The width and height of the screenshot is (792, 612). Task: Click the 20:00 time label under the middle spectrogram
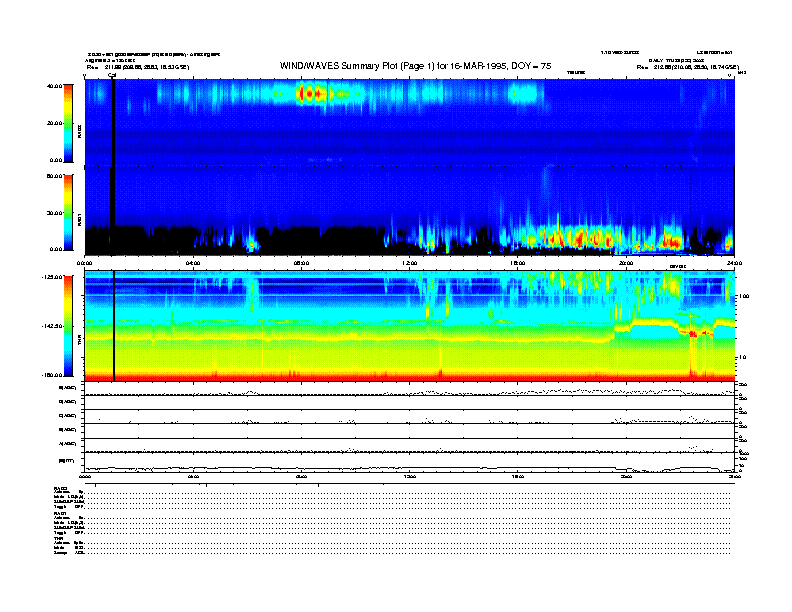(x=626, y=263)
